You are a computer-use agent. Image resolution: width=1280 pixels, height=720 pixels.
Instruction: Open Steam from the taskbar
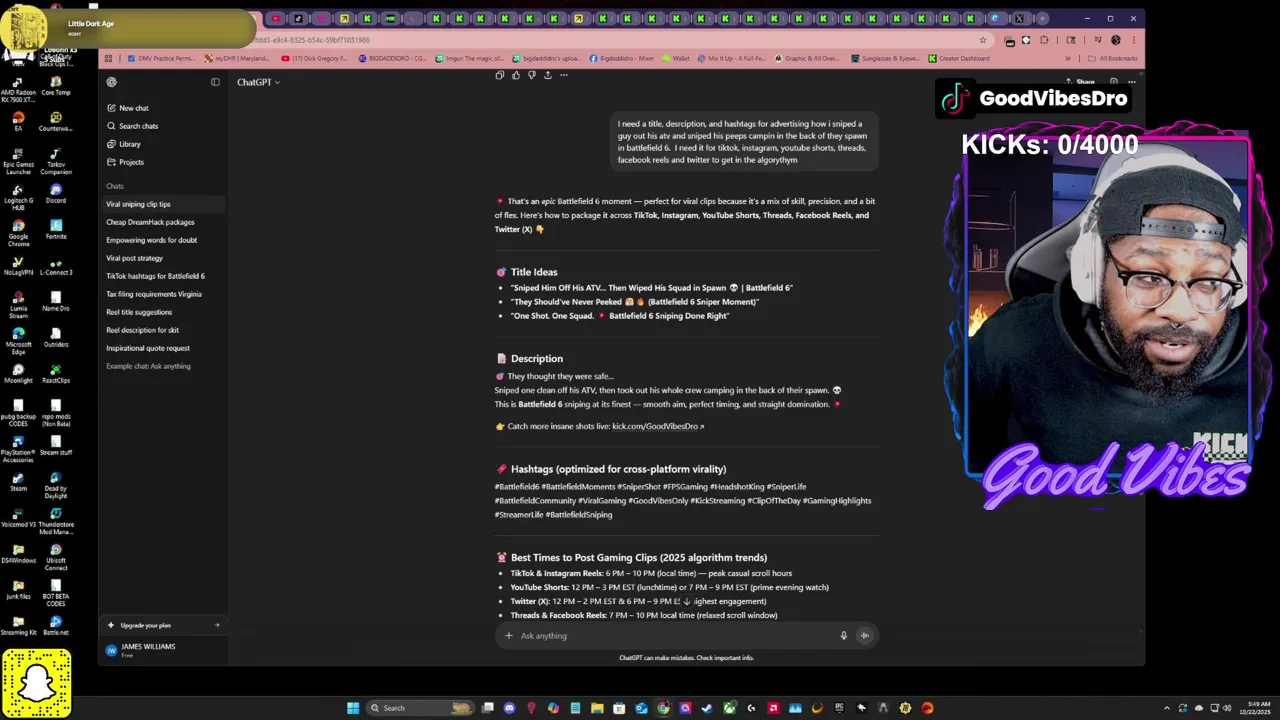point(707,708)
